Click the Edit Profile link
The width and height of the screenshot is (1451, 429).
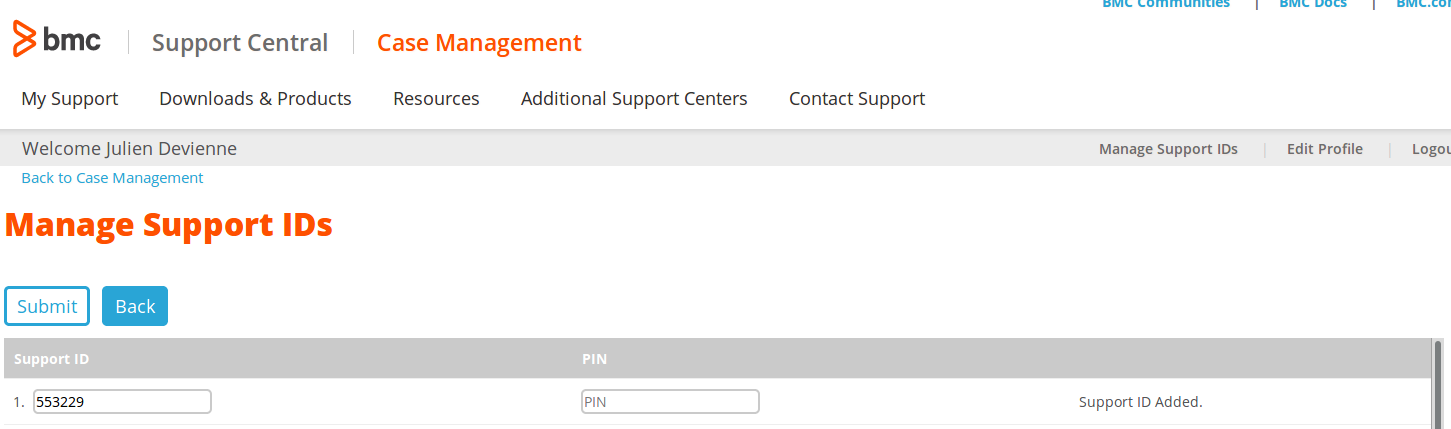coord(1324,149)
